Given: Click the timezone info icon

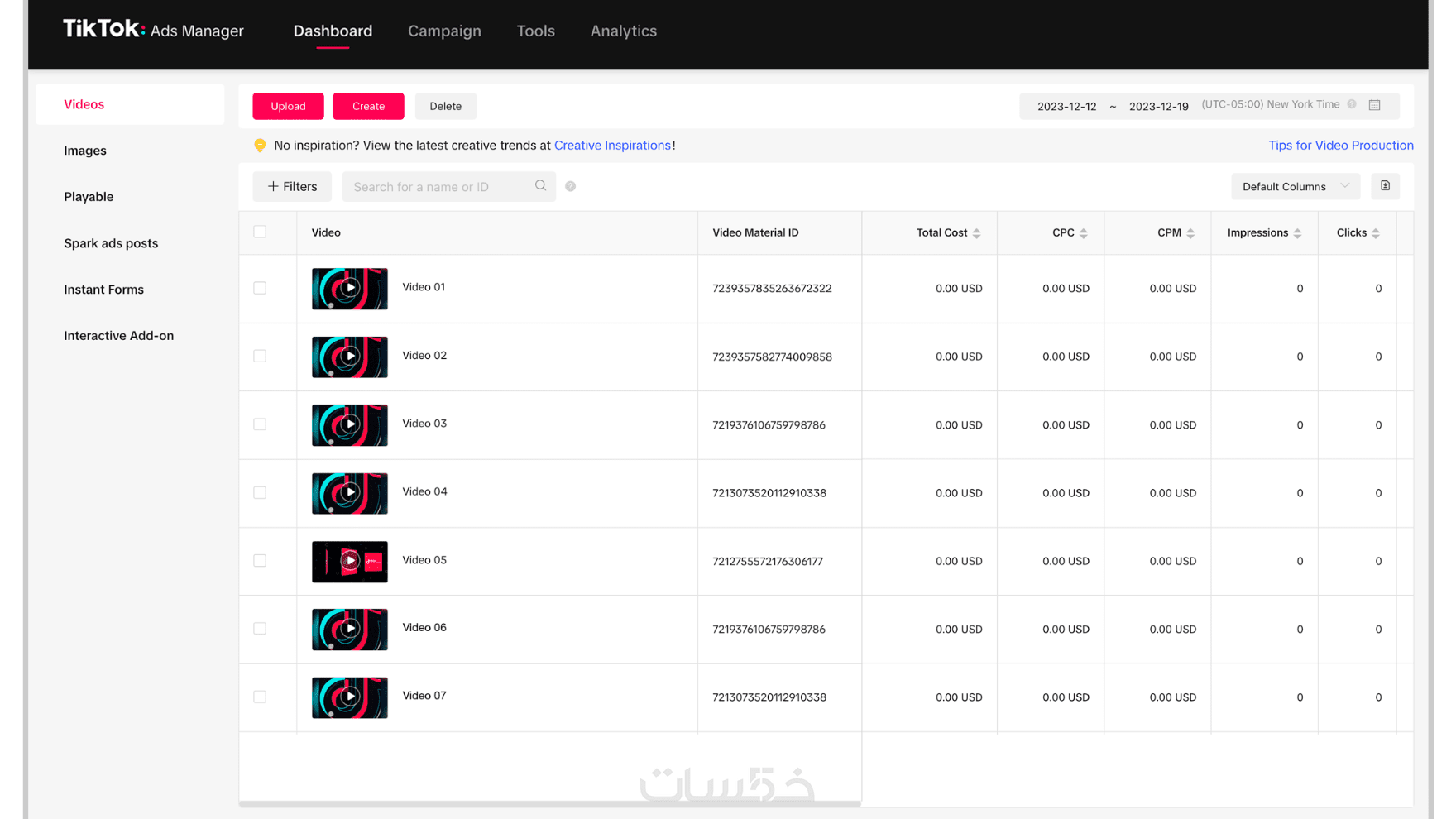Looking at the screenshot, I should tap(1352, 104).
